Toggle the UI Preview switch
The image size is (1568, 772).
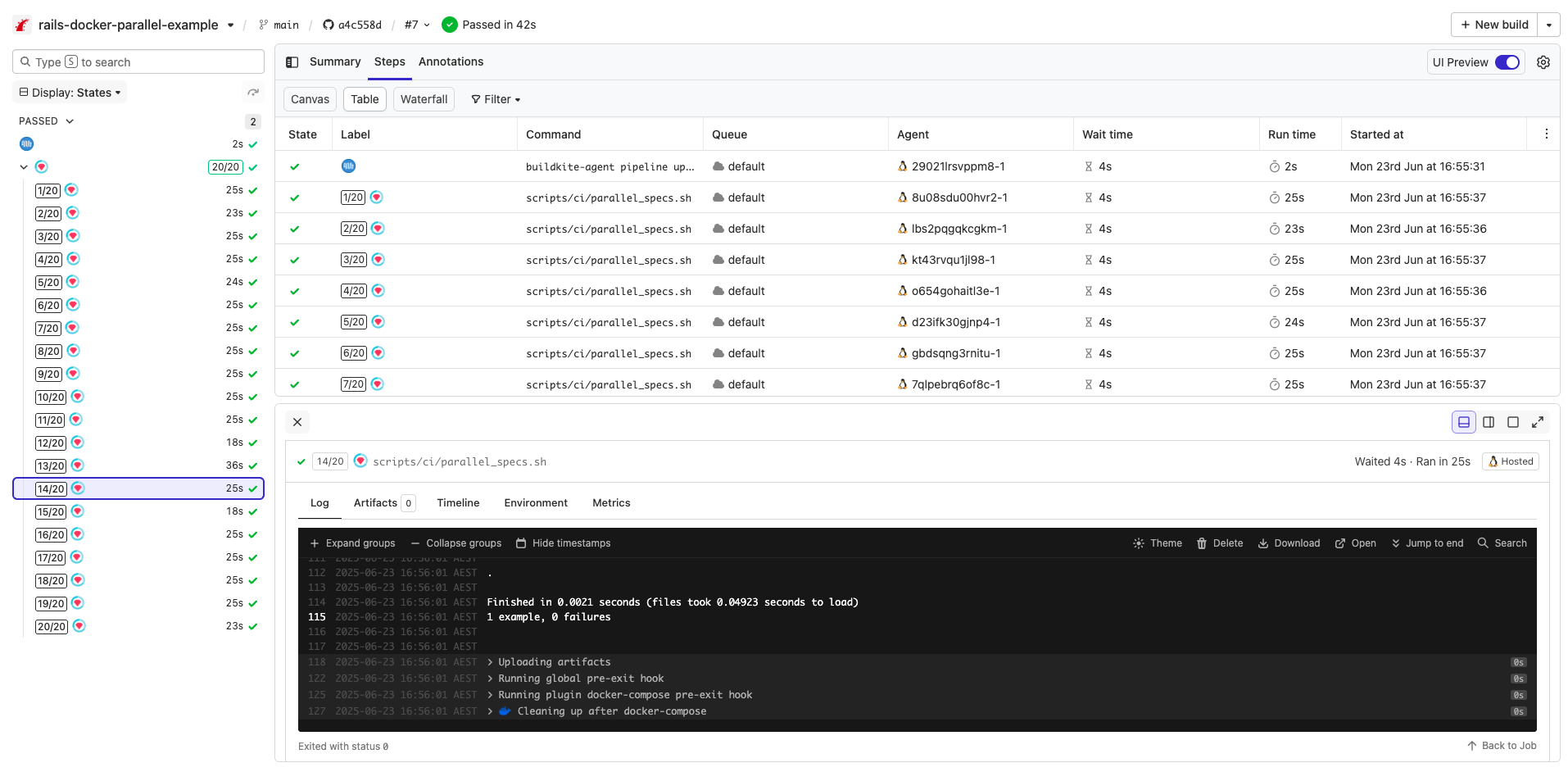click(1507, 62)
